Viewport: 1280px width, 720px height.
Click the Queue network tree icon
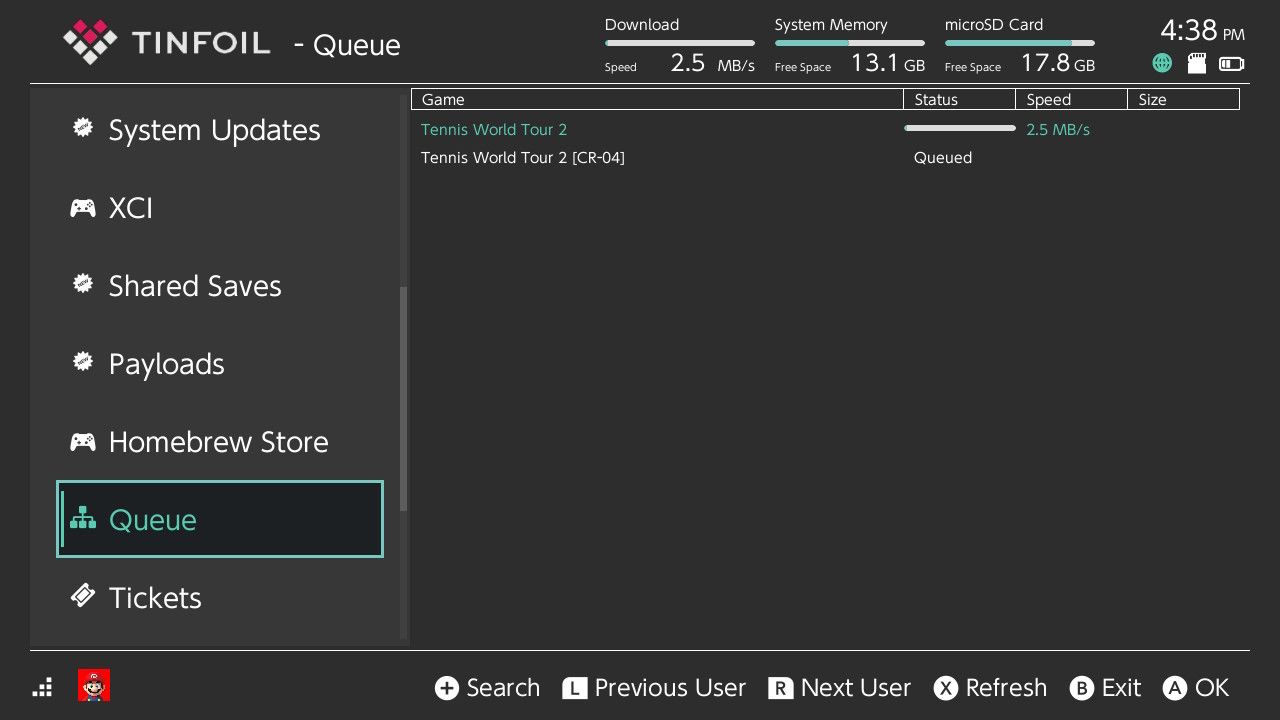[x=83, y=519]
